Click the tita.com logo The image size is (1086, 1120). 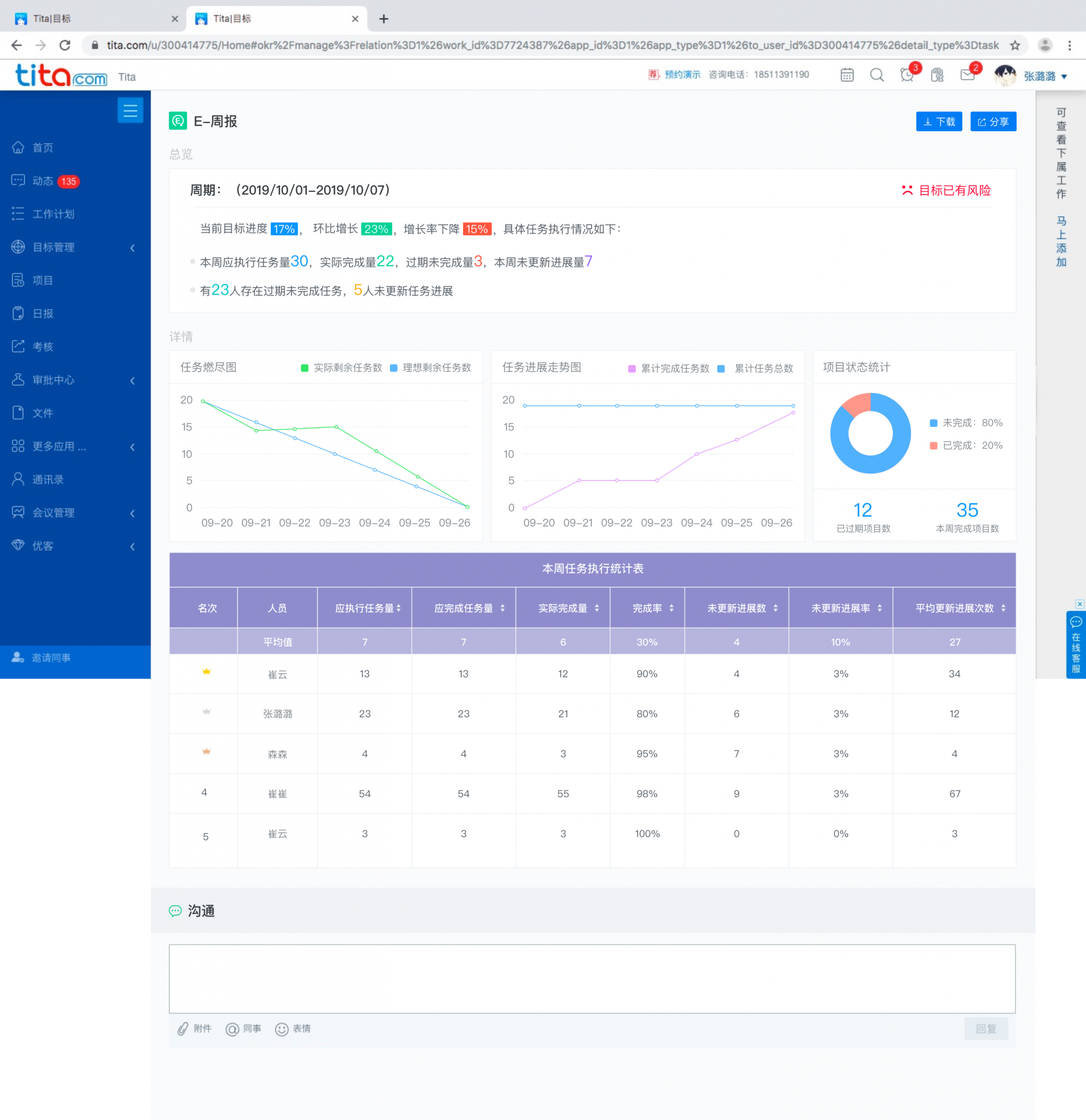(x=61, y=76)
